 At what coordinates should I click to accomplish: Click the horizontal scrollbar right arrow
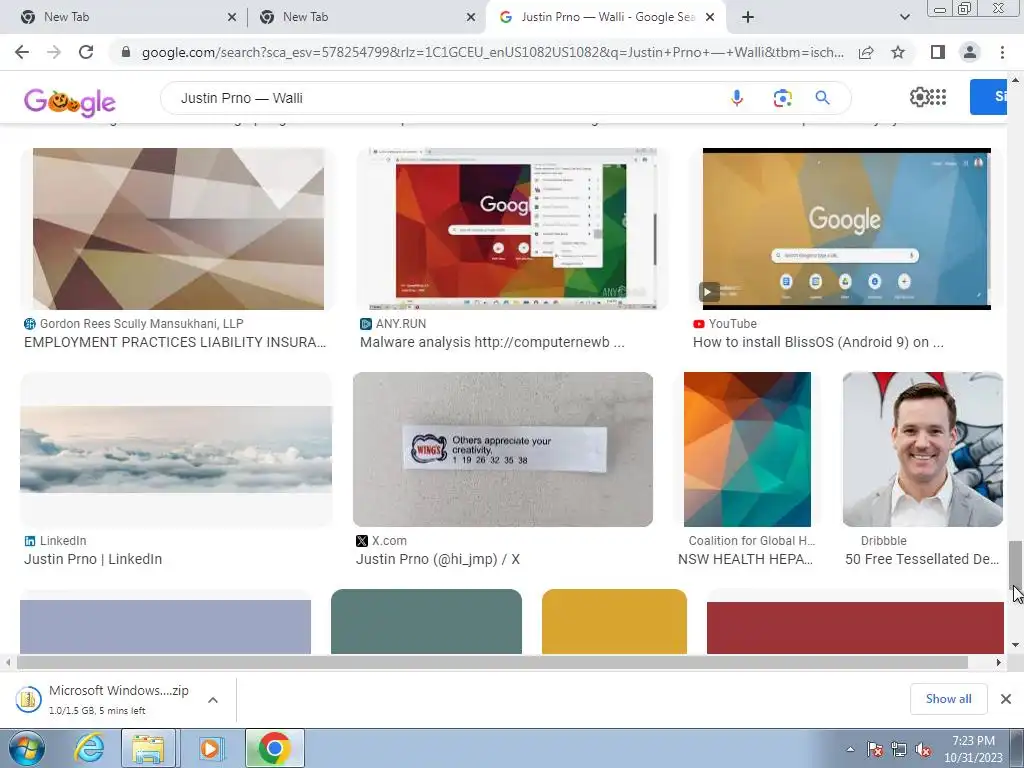(x=999, y=662)
